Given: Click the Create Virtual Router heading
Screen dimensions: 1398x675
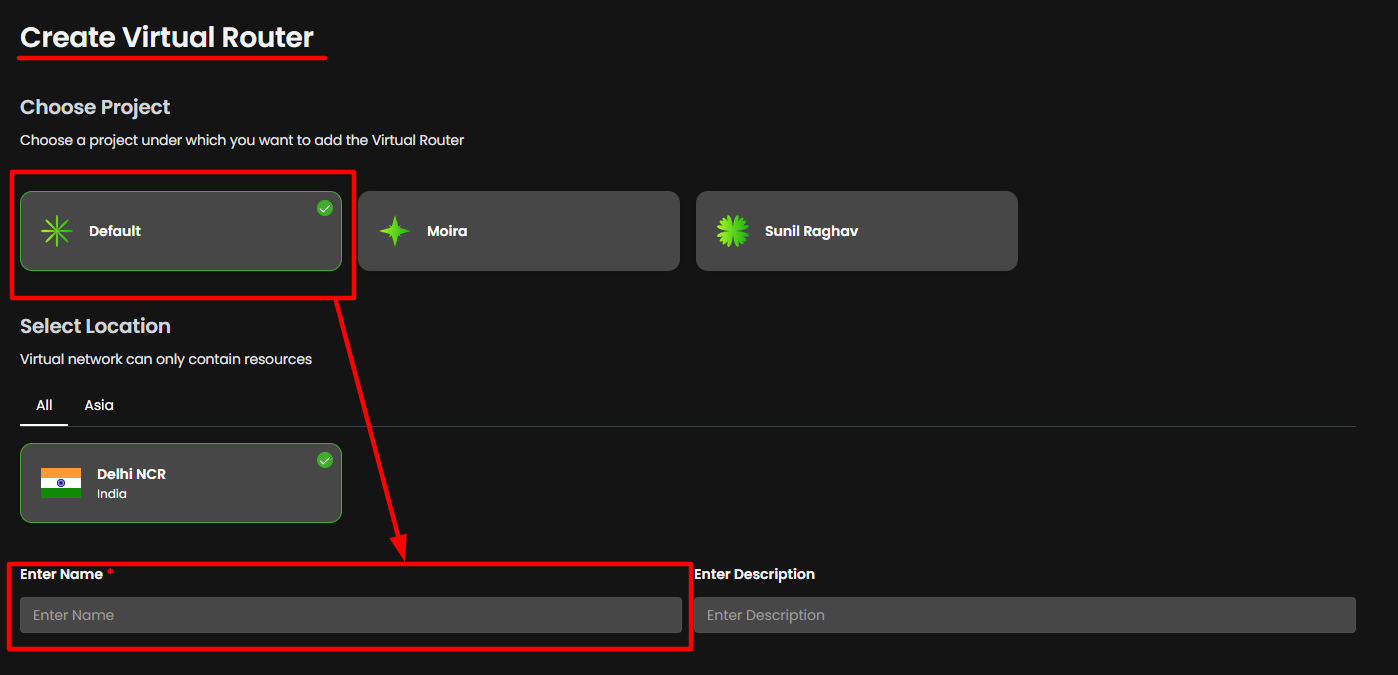Looking at the screenshot, I should [167, 38].
